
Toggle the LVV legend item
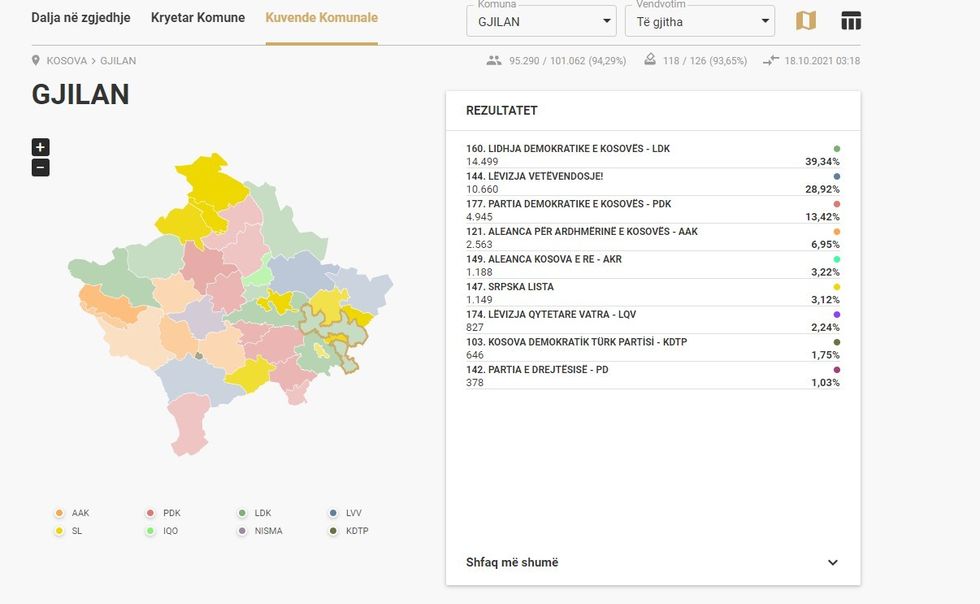click(x=346, y=513)
